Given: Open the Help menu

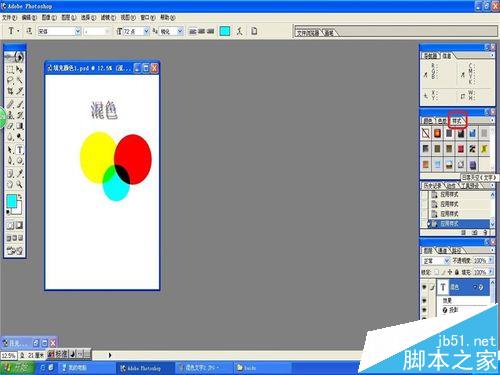Looking at the screenshot, I should tap(168, 17).
